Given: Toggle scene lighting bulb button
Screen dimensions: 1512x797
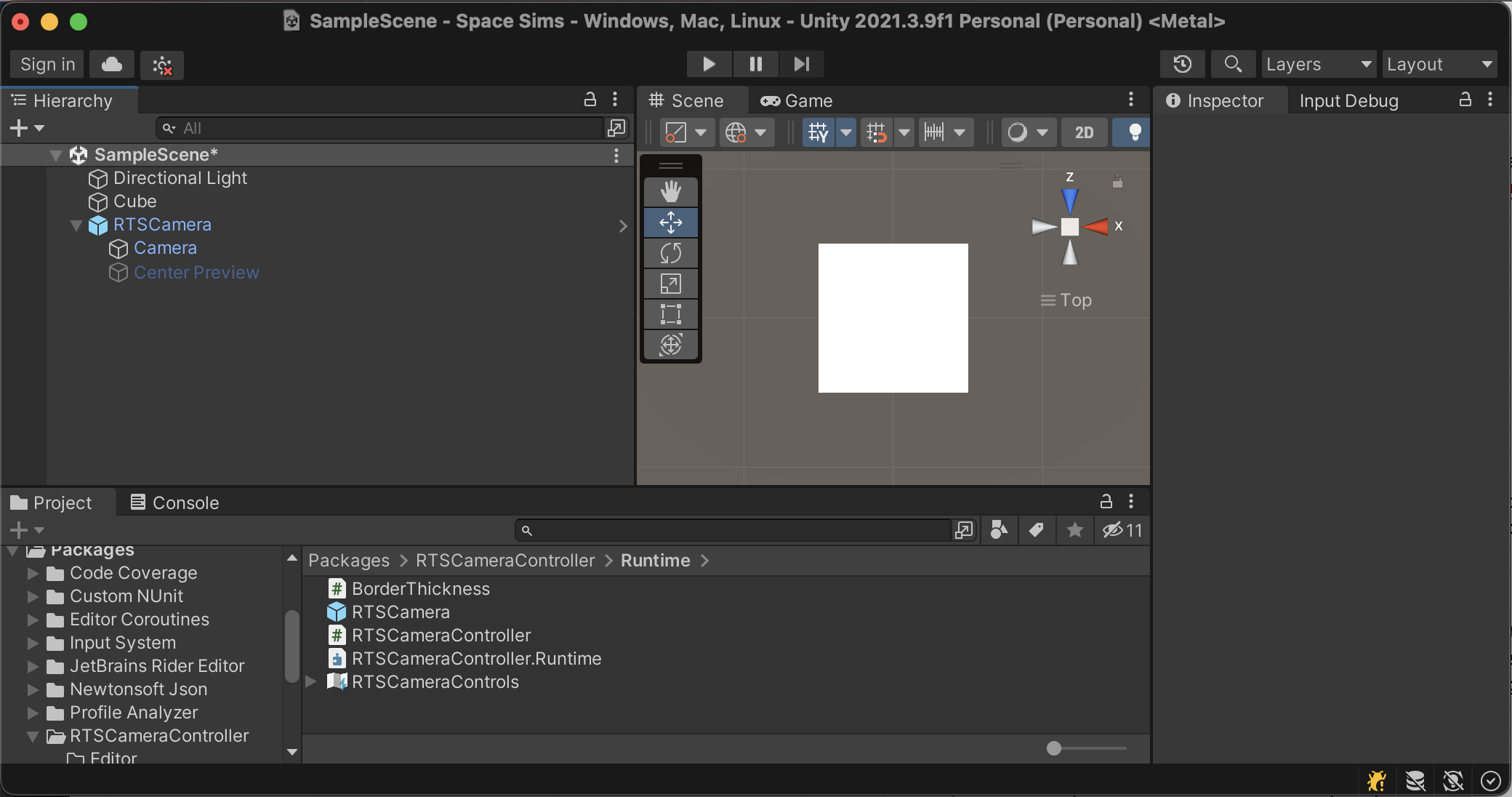Looking at the screenshot, I should tap(1134, 132).
